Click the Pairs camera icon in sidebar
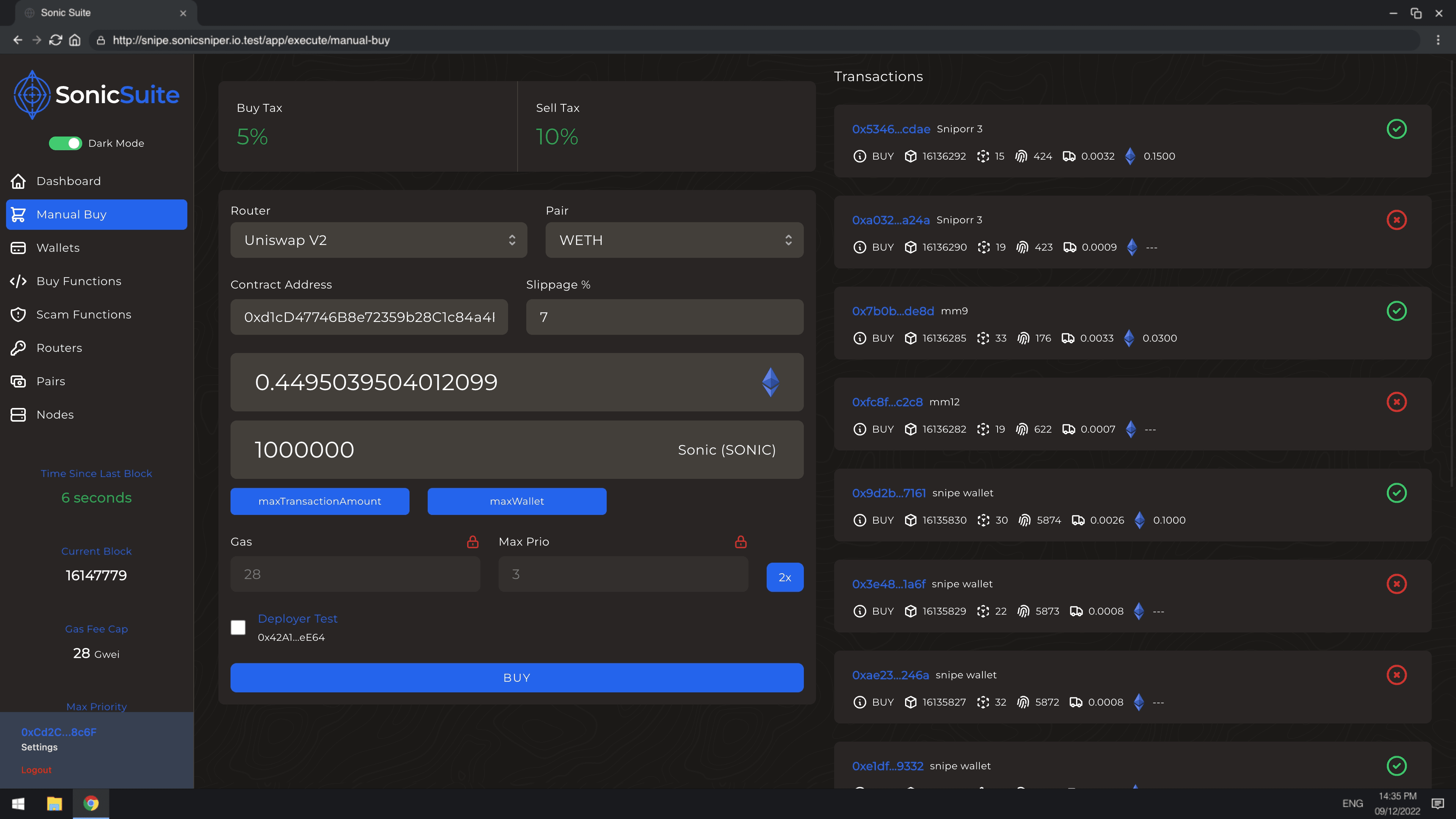This screenshot has width=1456, height=819. (18, 381)
